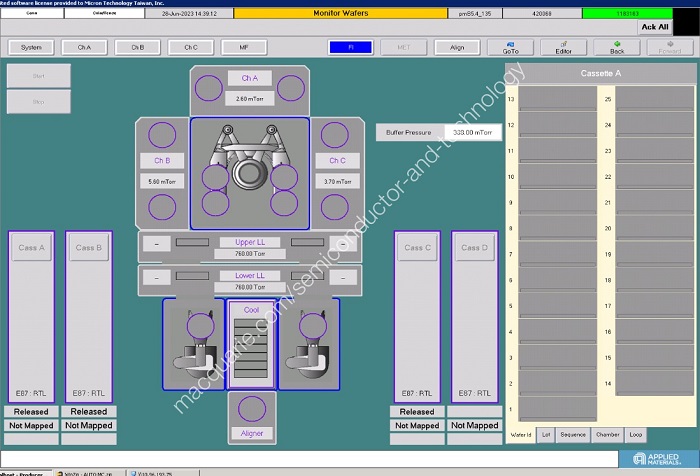Switch to the Sequence tab
Image resolution: width=700 pixels, height=476 pixels.
573,435
